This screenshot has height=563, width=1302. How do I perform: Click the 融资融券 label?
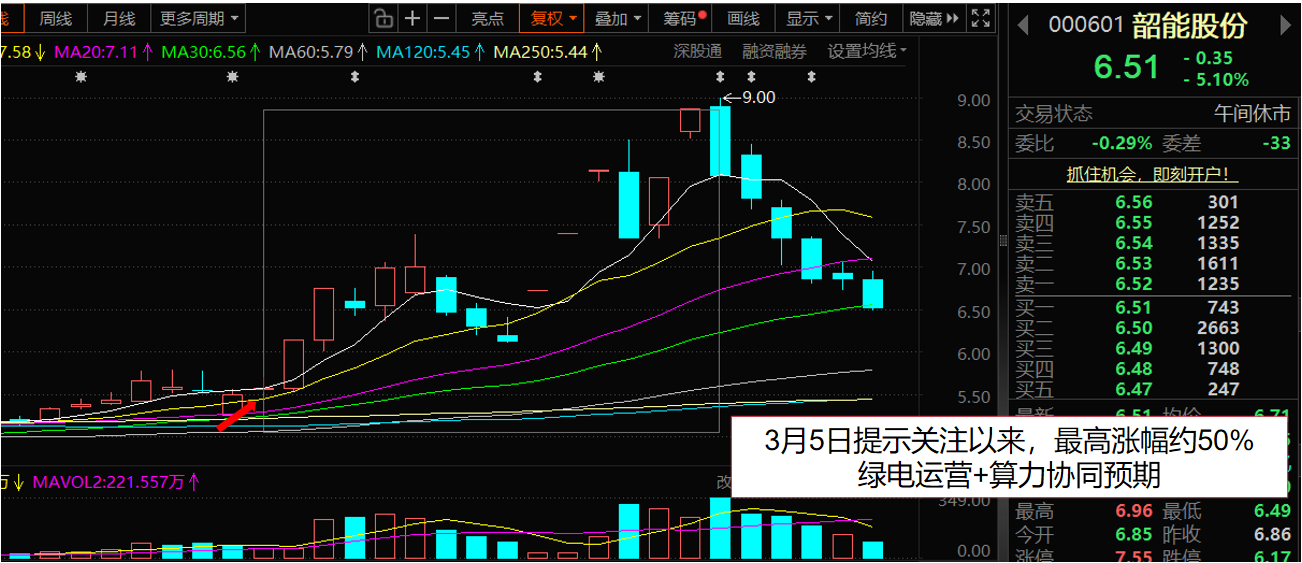coord(774,51)
